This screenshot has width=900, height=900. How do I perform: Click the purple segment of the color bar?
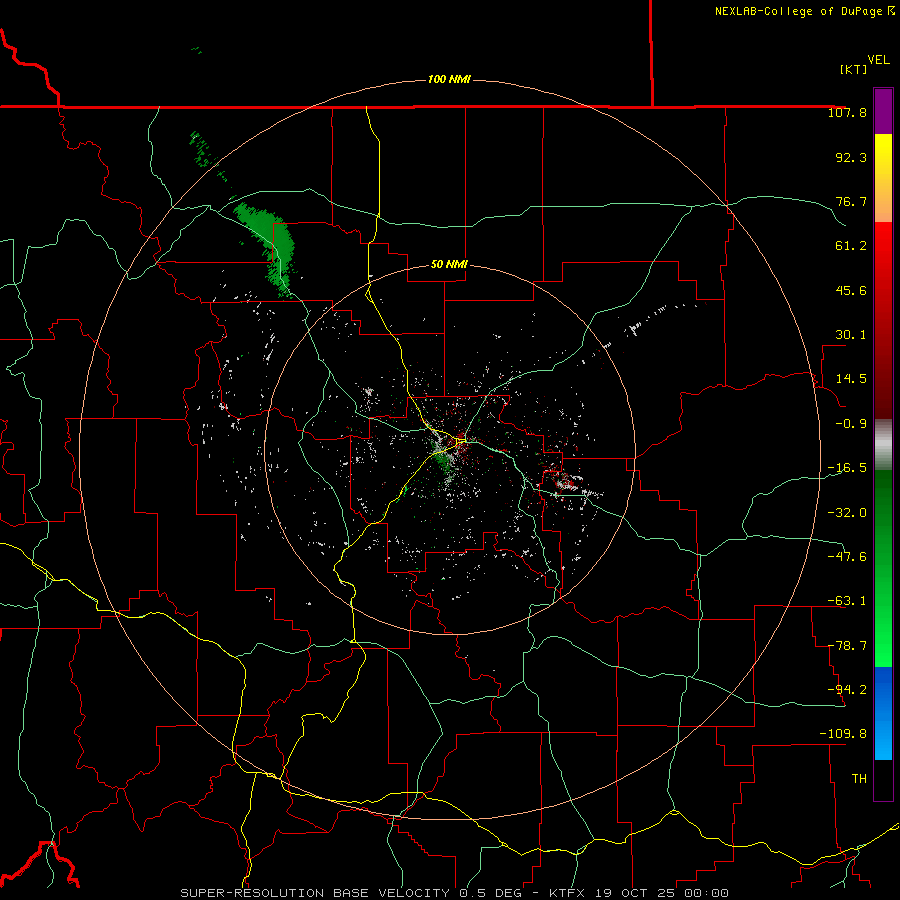point(883,112)
